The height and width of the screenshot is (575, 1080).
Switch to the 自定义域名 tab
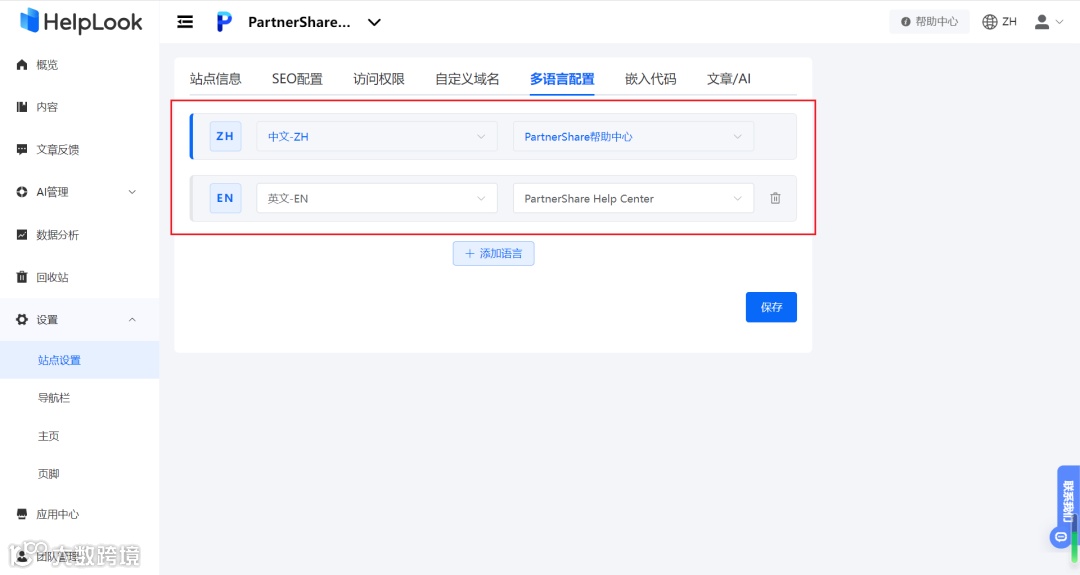point(467,79)
